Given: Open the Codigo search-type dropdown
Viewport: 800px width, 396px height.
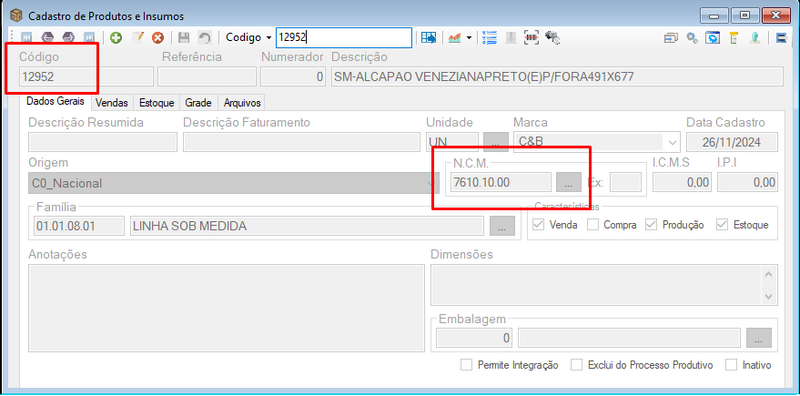Looking at the screenshot, I should [269, 38].
